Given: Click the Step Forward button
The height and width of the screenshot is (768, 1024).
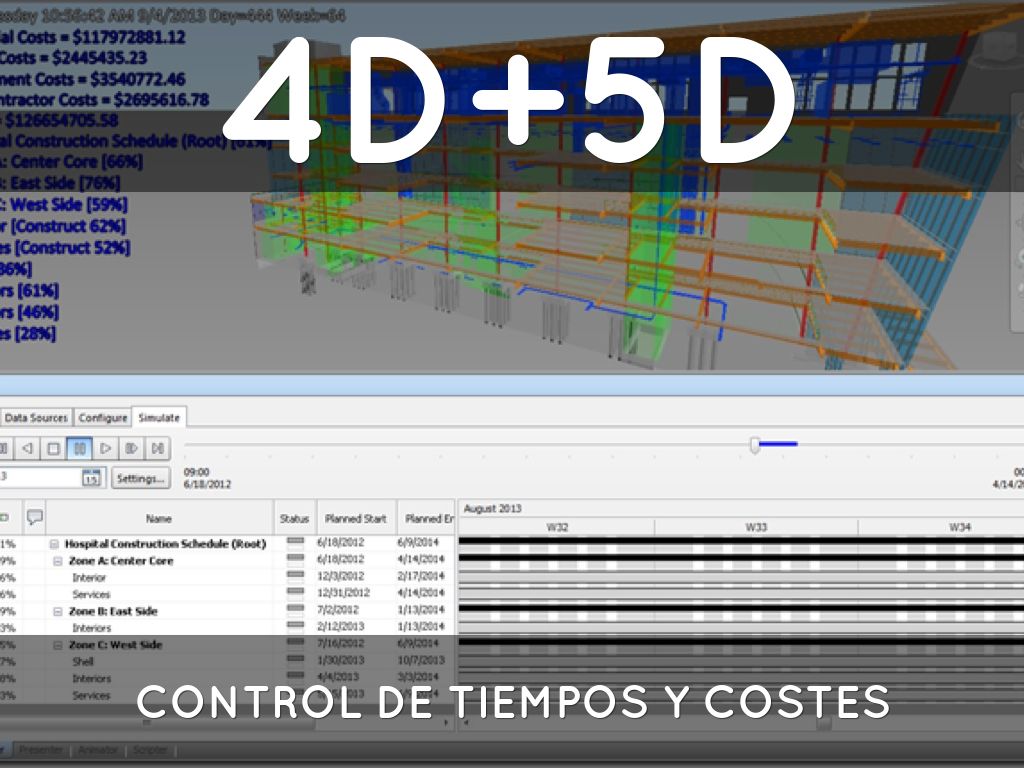Looking at the screenshot, I should click(132, 449).
